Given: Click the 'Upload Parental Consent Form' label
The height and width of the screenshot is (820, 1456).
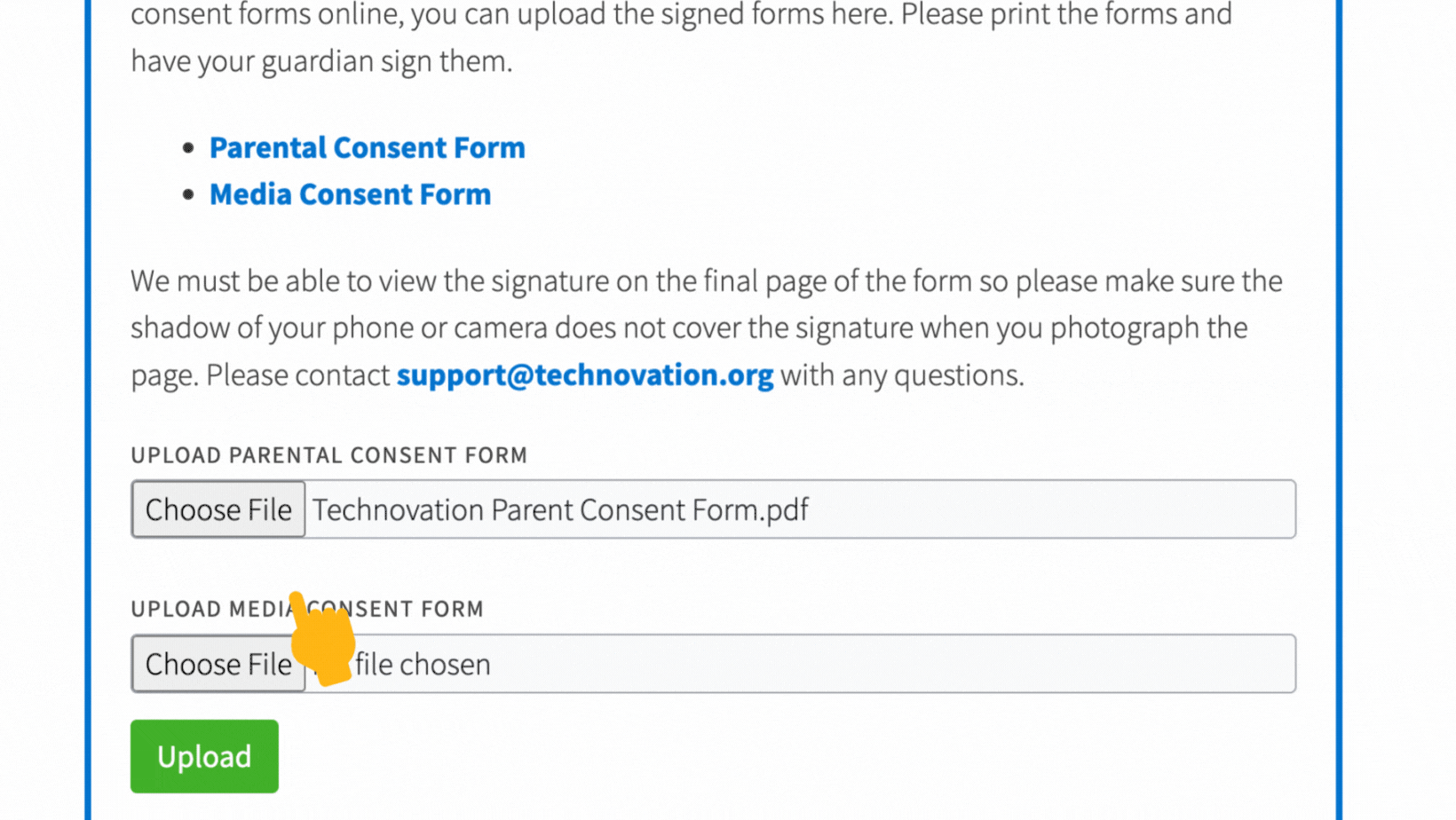Looking at the screenshot, I should pyautogui.click(x=328, y=455).
